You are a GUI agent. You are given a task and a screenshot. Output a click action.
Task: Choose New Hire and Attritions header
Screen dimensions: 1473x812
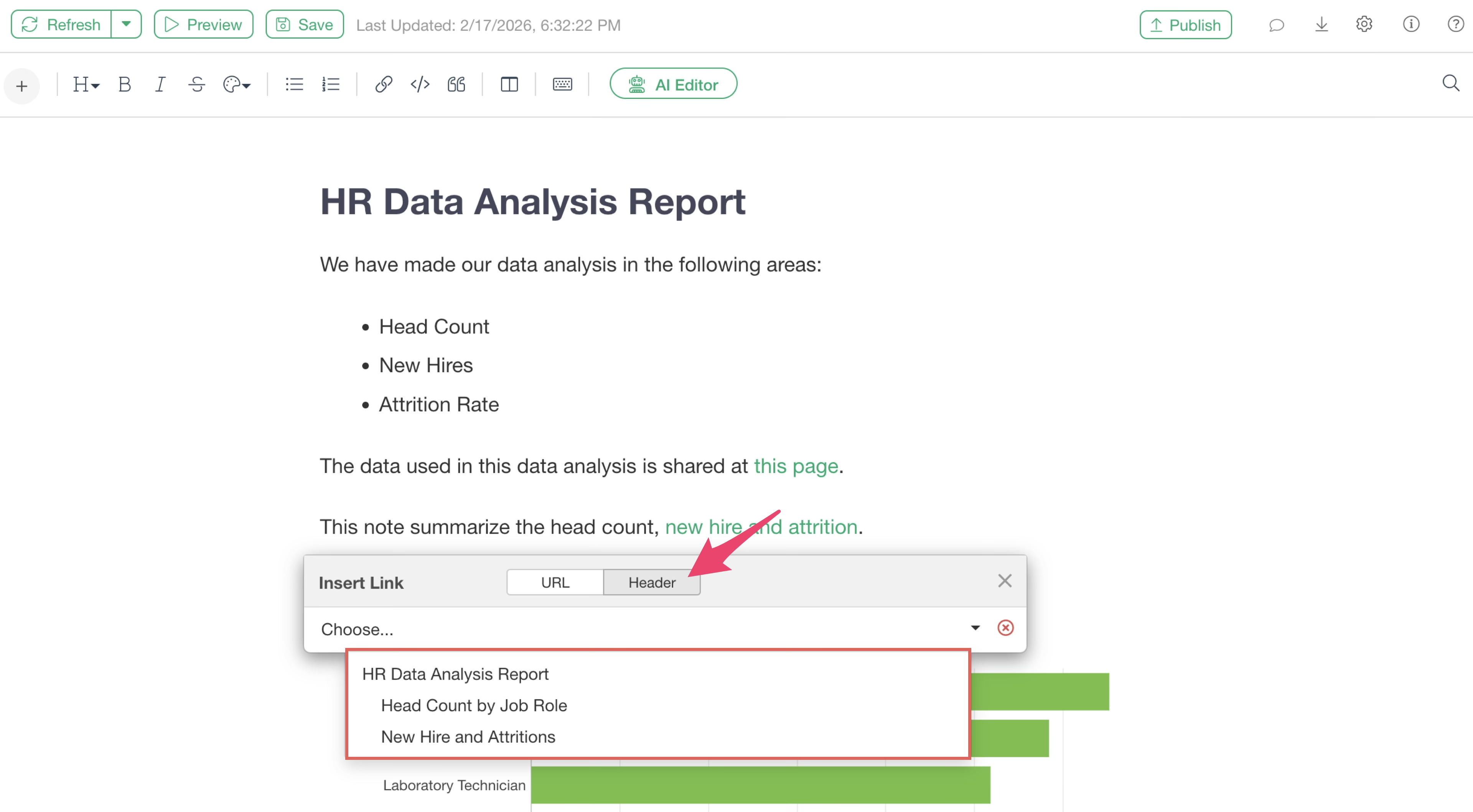pos(468,736)
